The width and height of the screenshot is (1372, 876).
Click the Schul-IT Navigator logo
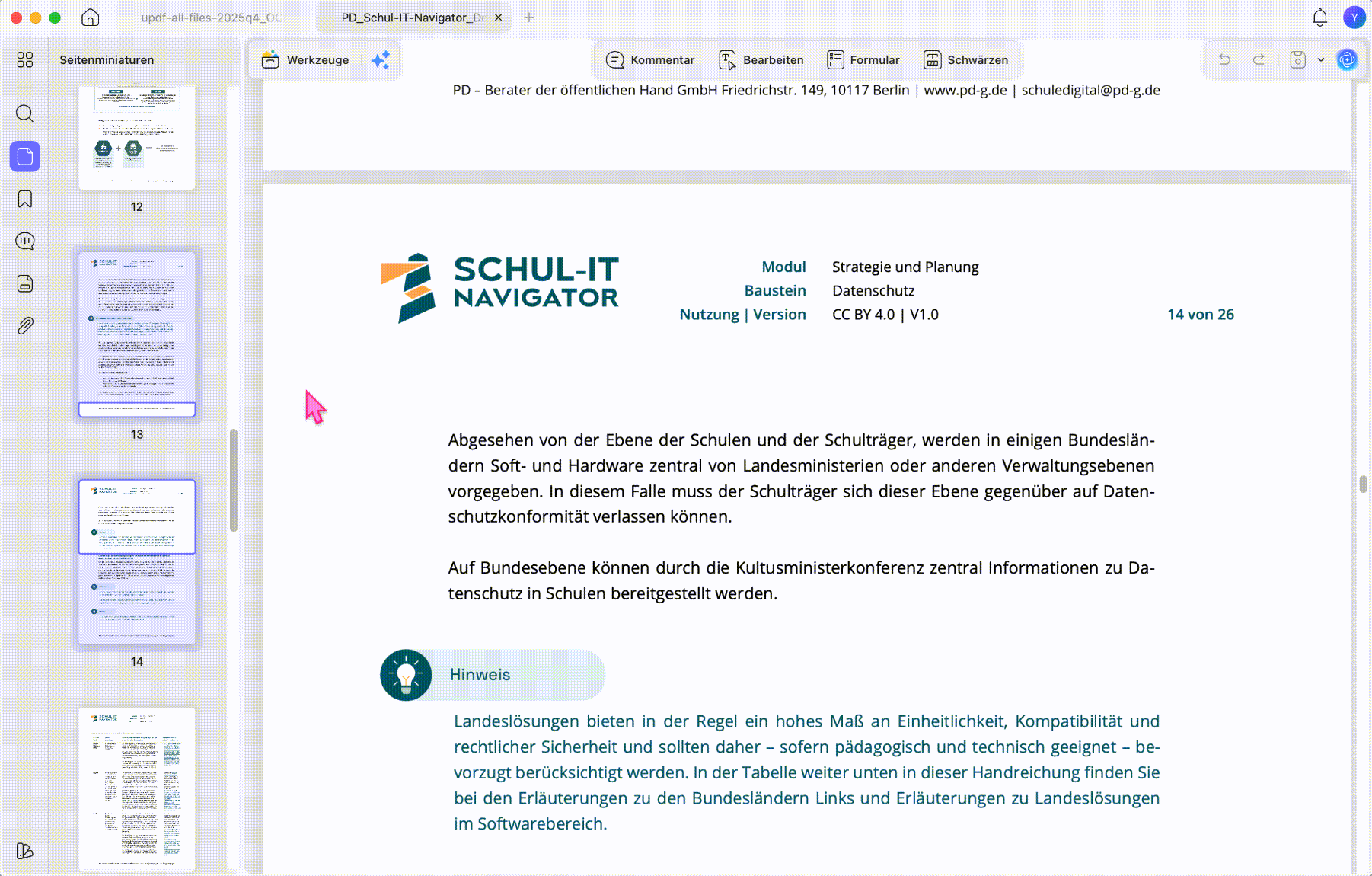point(499,288)
